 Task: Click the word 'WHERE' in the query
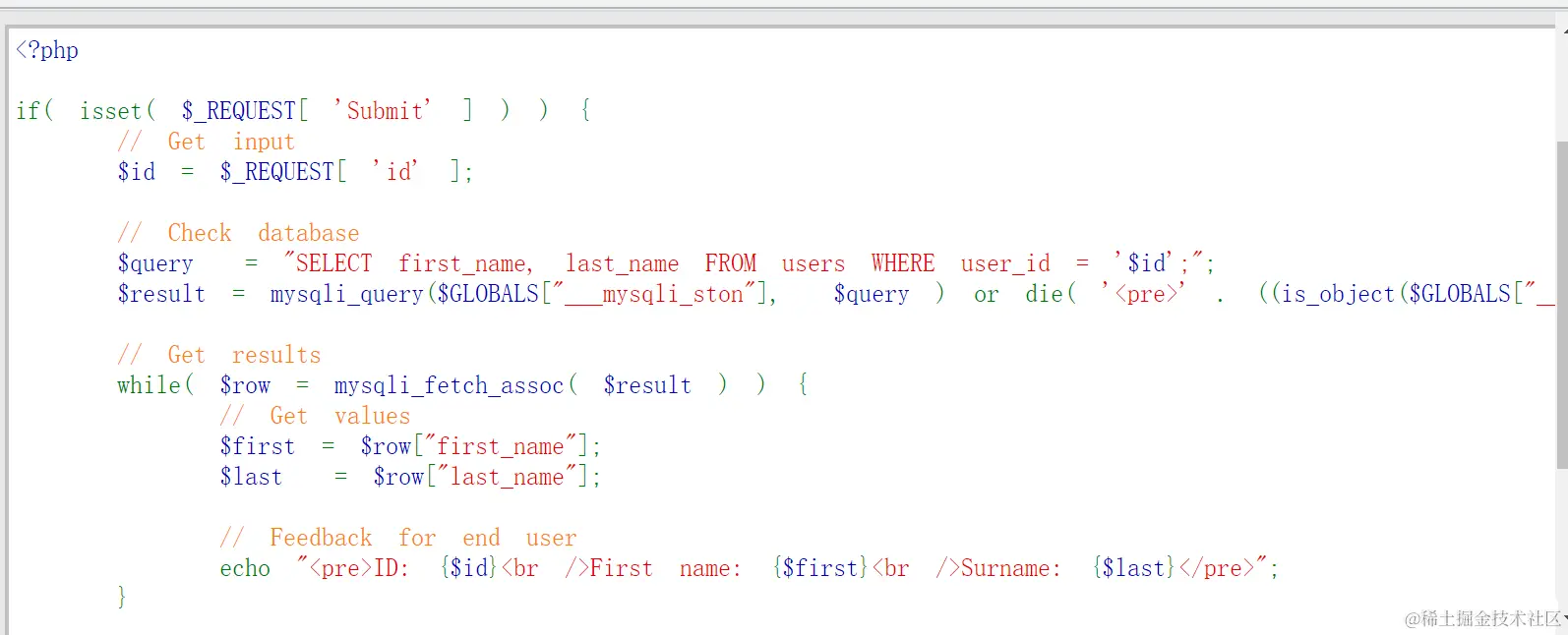tap(903, 263)
